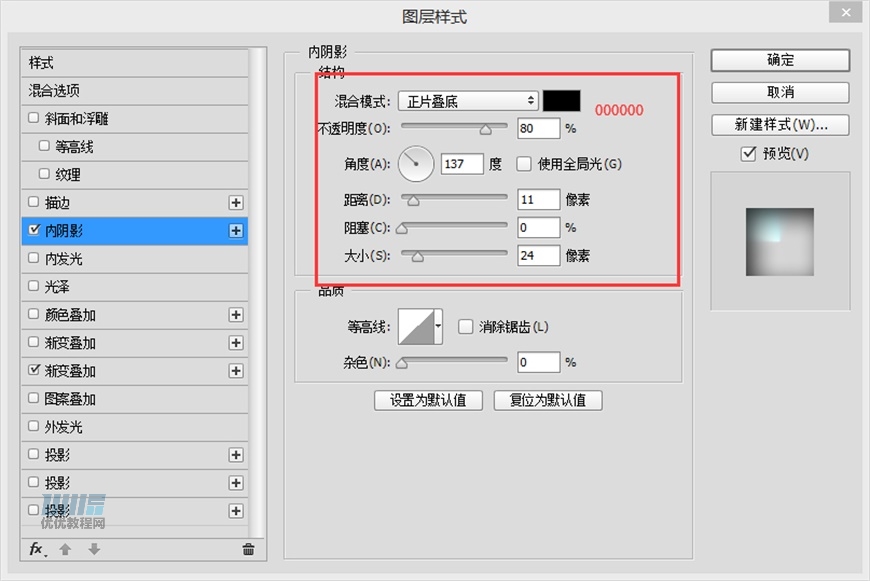870x581 pixels.
Task: Open the fx add-style menu icon
Action: (x=37, y=549)
